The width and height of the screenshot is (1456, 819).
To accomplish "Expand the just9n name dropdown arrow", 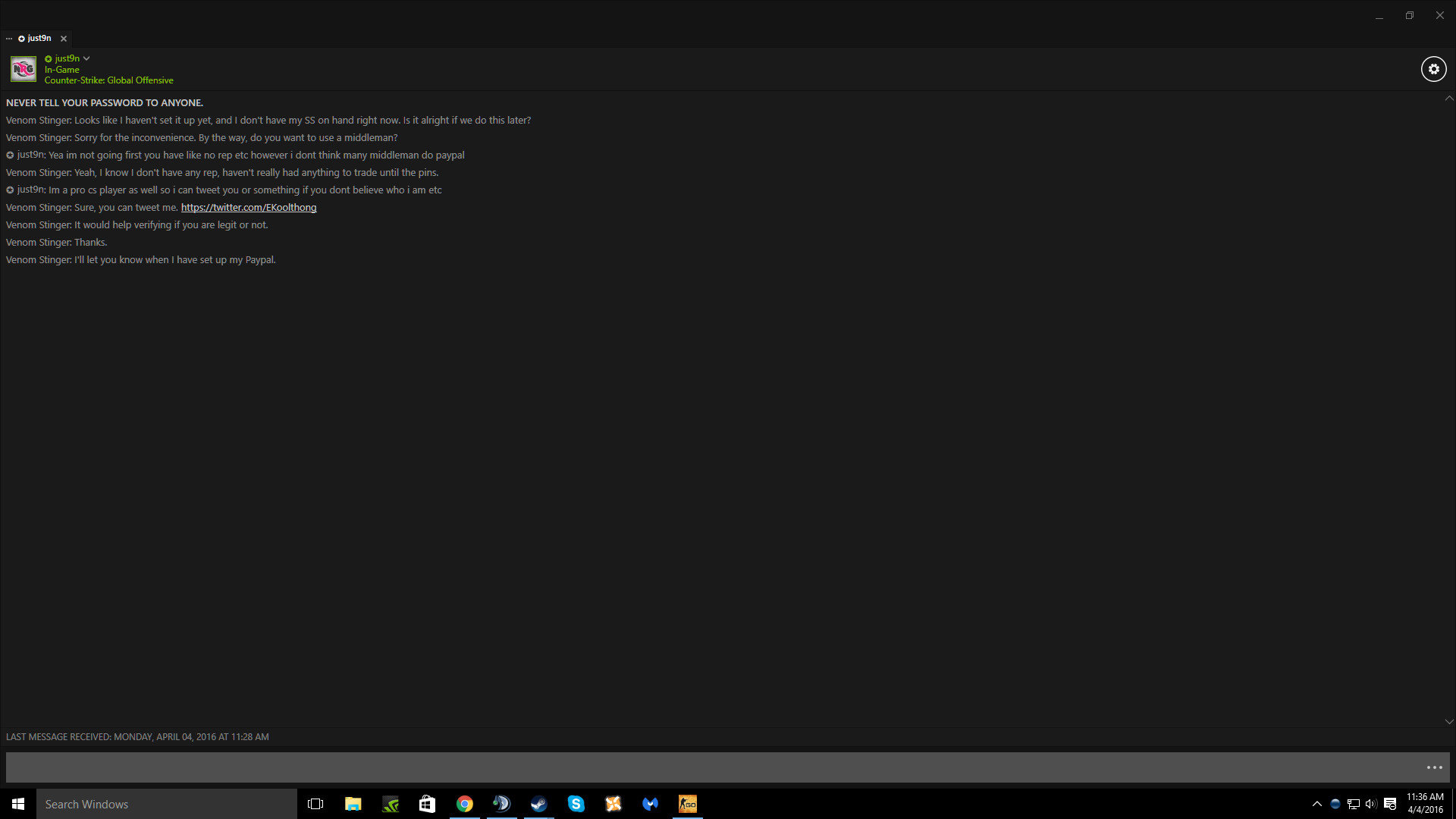I will pyautogui.click(x=86, y=58).
